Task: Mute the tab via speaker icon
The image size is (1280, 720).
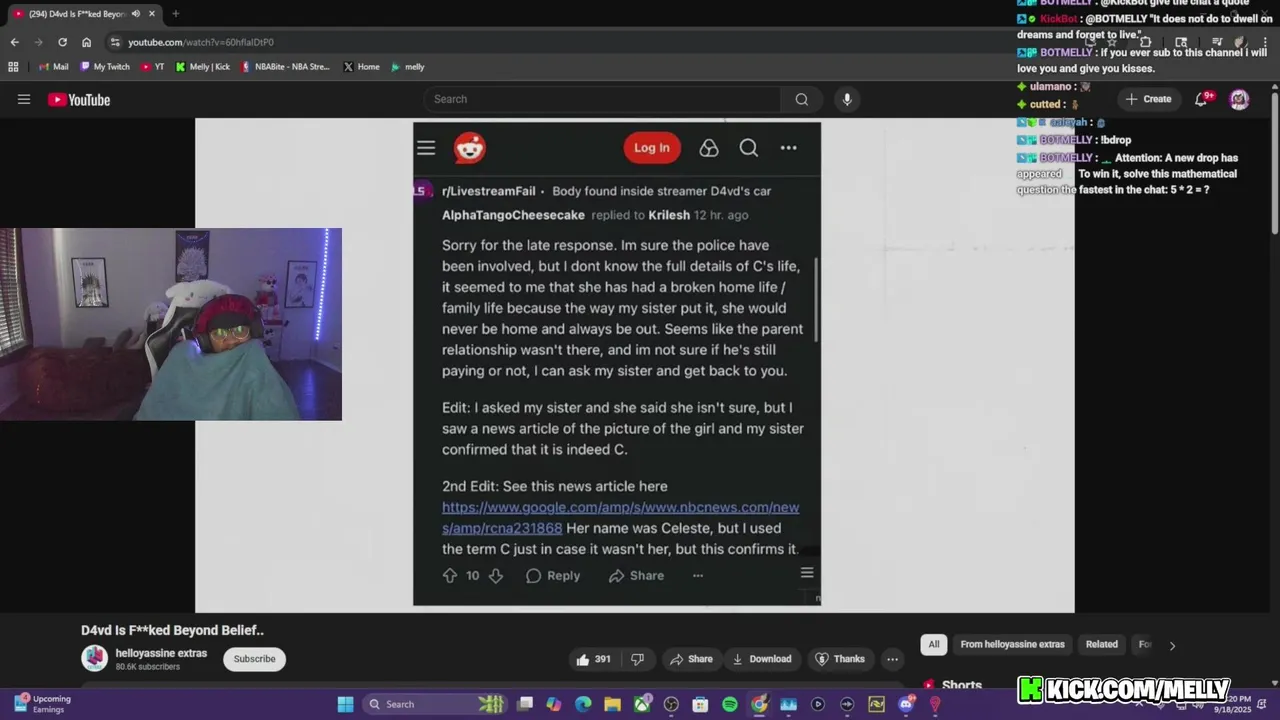Action: click(135, 14)
